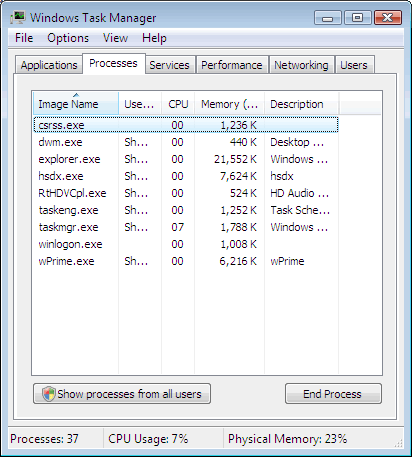Show processes from all users
The width and height of the screenshot is (412, 457).
click(122, 394)
